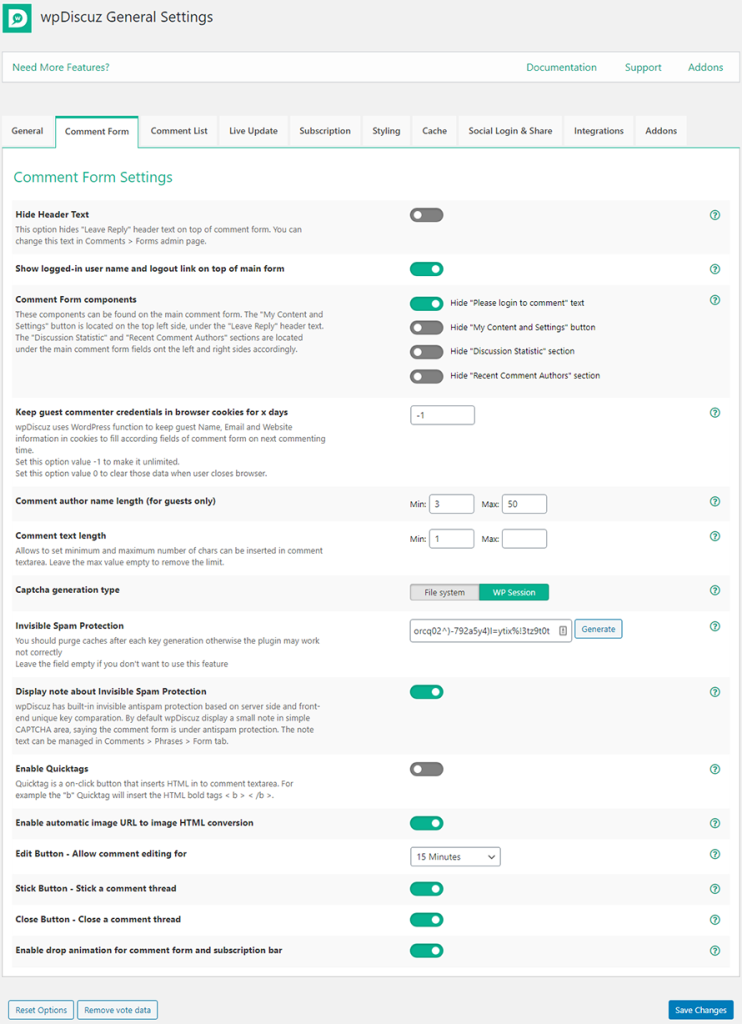Click author name length Min field
Screen dimensions: 742x1024
click(451, 504)
